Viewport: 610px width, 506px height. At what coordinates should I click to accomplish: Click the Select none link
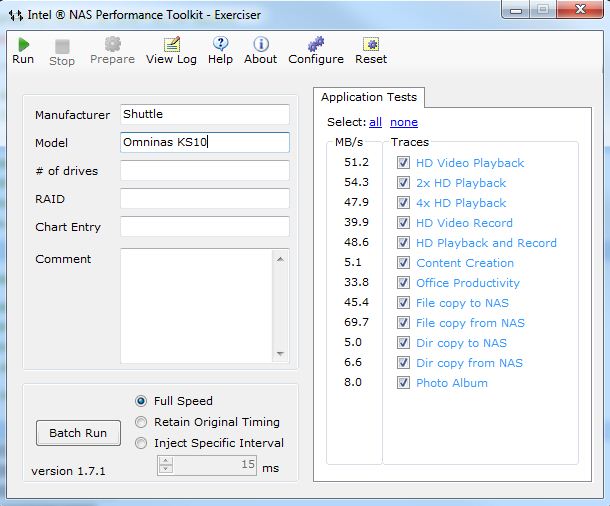[x=404, y=122]
